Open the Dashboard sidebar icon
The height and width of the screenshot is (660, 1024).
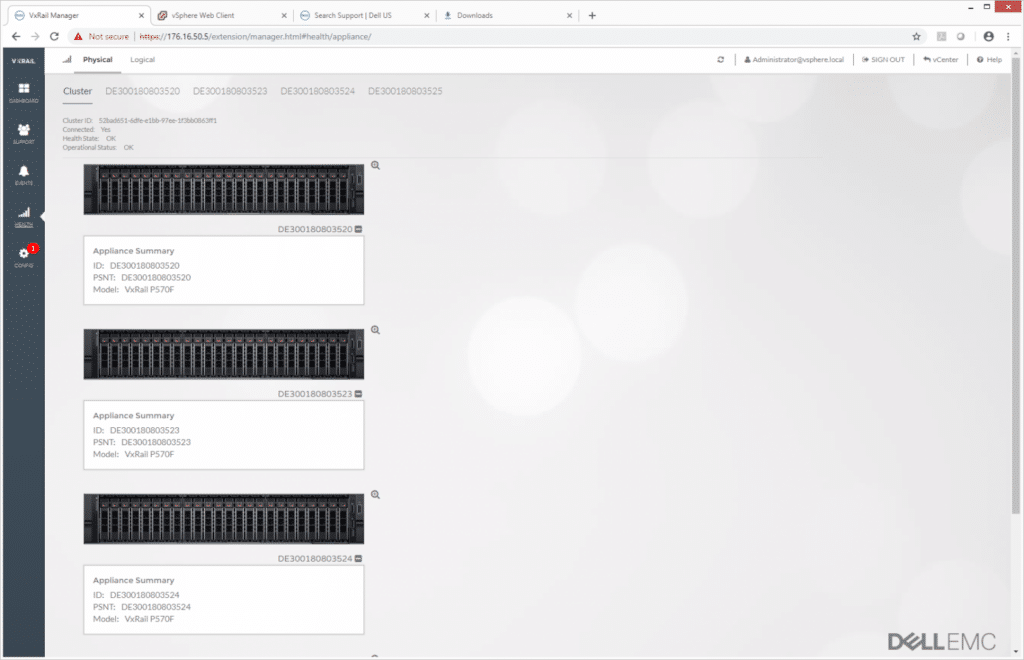click(x=24, y=93)
